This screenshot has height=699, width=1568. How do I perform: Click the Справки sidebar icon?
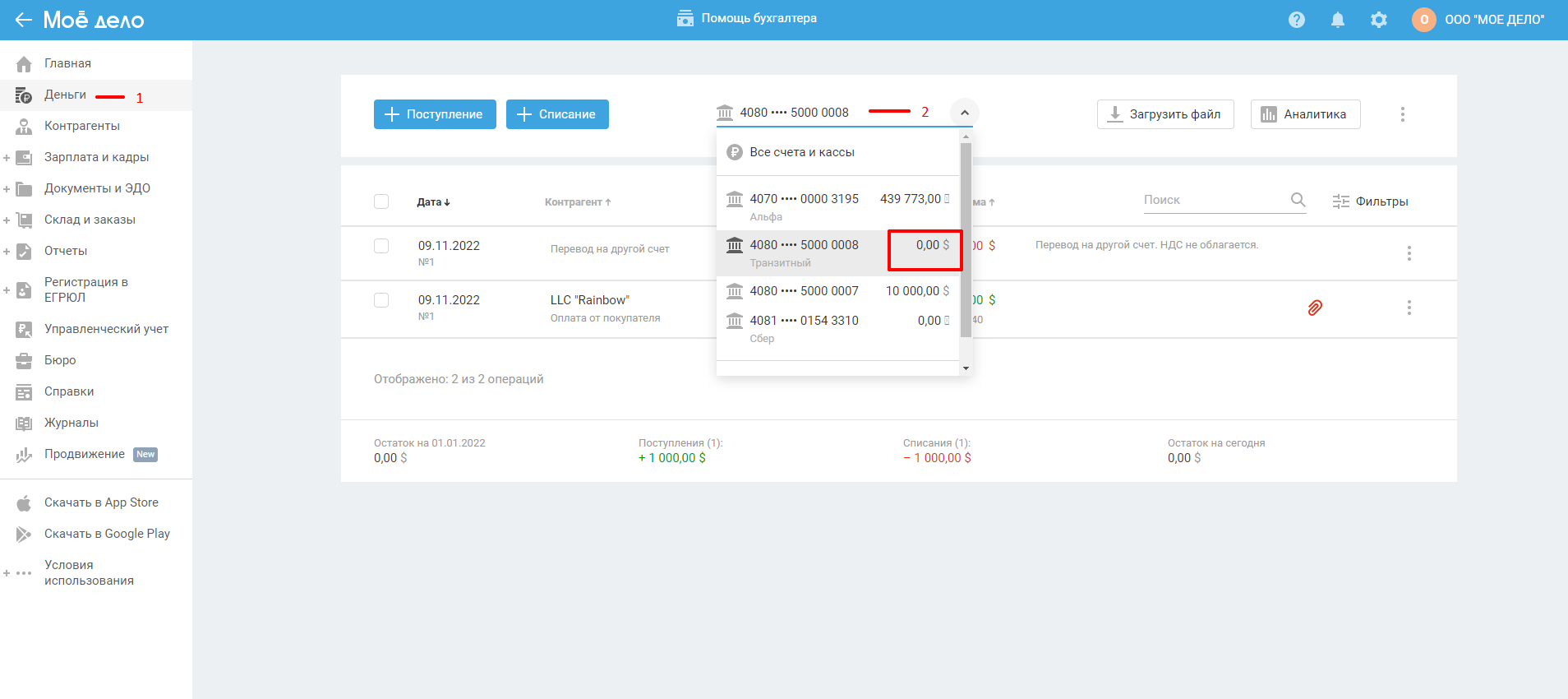click(x=24, y=392)
